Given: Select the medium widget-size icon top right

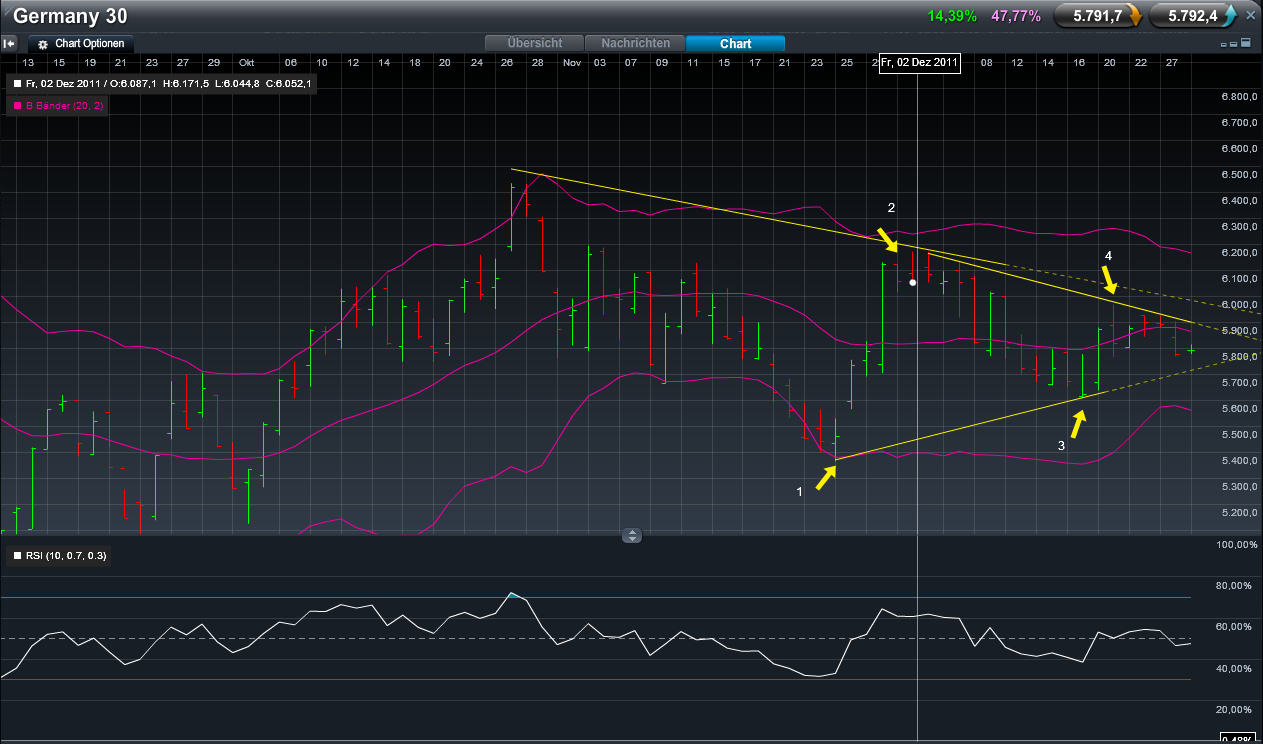Looking at the screenshot, I should tap(1233, 44).
